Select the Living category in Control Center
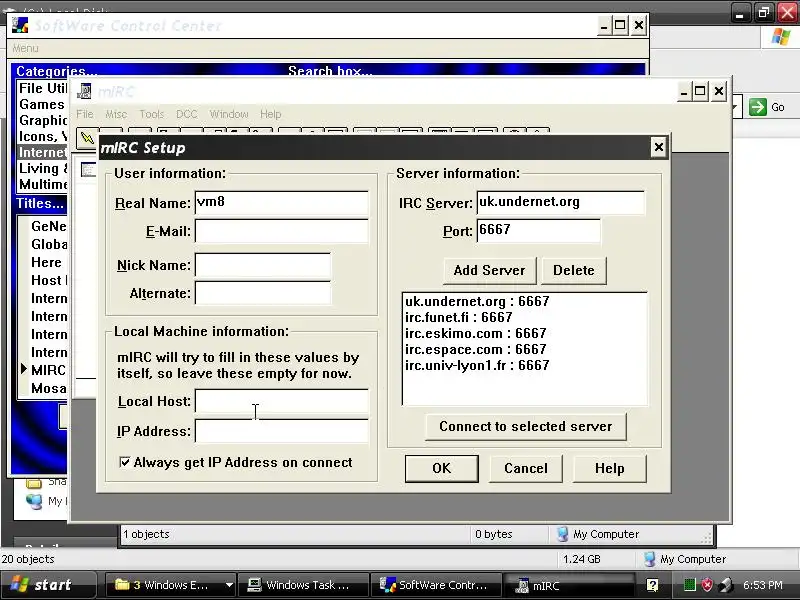Screen dimensions: 800x600 pos(42,168)
